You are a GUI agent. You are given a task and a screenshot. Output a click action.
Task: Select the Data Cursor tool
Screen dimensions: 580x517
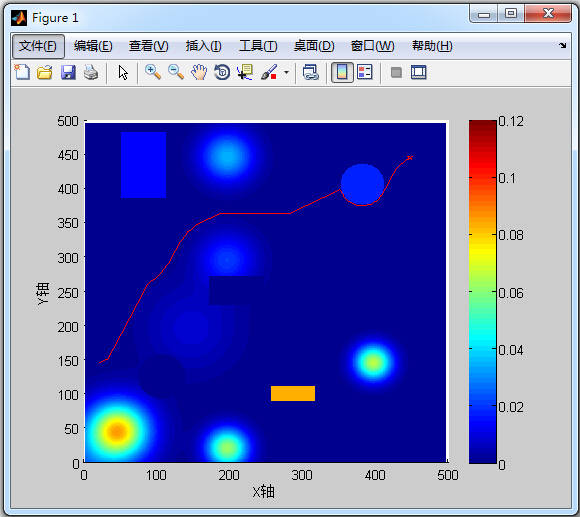coord(245,72)
